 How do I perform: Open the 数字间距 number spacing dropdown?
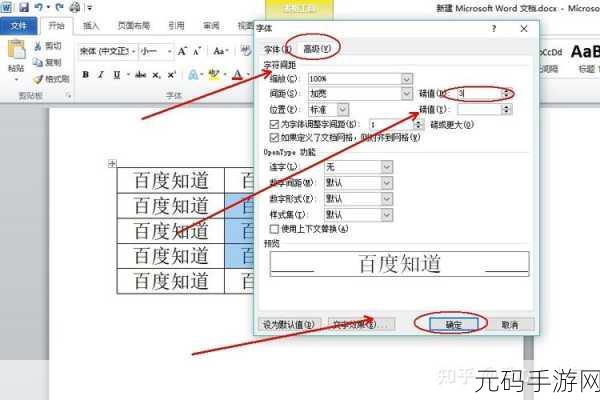(x=359, y=183)
